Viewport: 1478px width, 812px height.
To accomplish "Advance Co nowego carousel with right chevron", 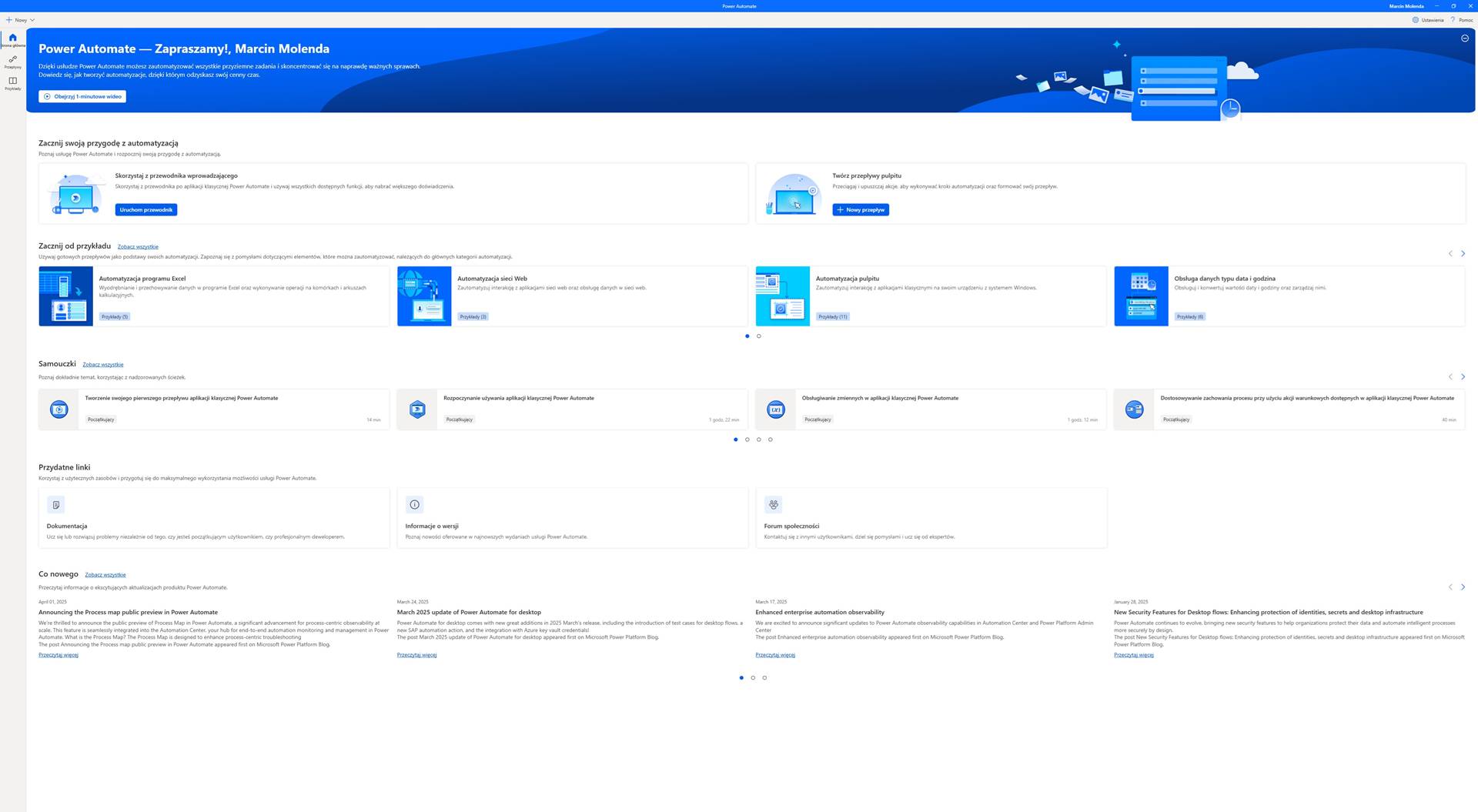I will point(1463,587).
